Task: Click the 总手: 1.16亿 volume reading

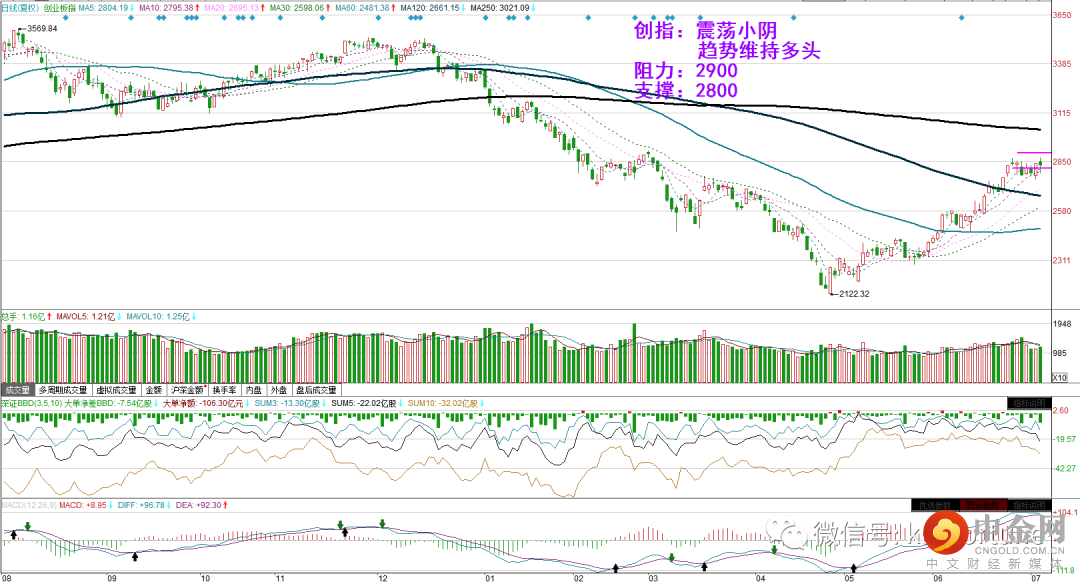Action: coord(24,317)
